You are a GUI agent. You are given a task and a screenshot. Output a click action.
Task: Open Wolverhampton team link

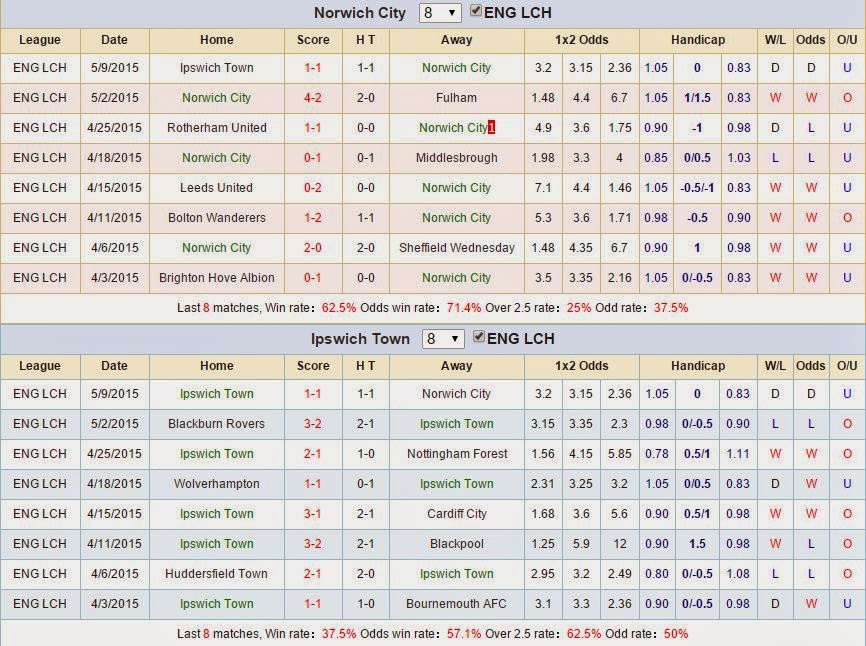(x=216, y=484)
